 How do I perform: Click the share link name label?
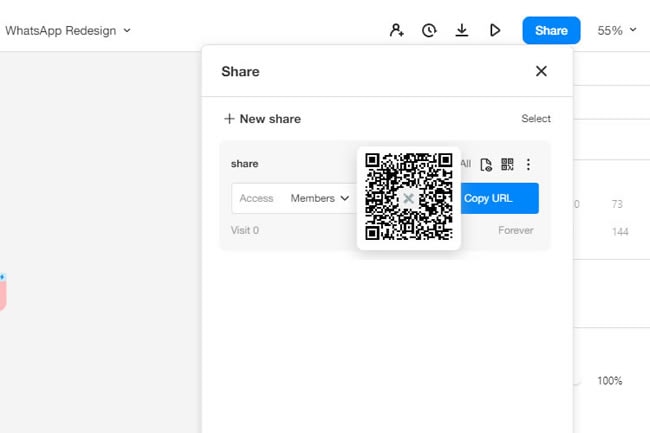pos(245,164)
